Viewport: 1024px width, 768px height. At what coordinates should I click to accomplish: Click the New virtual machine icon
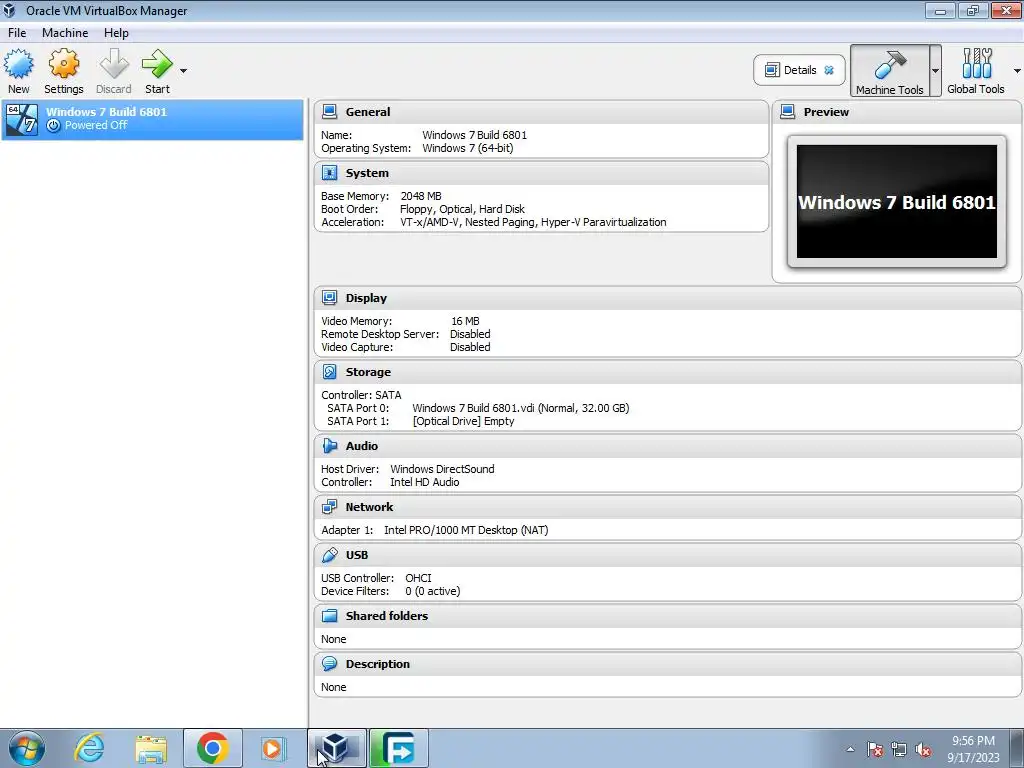(x=18, y=64)
